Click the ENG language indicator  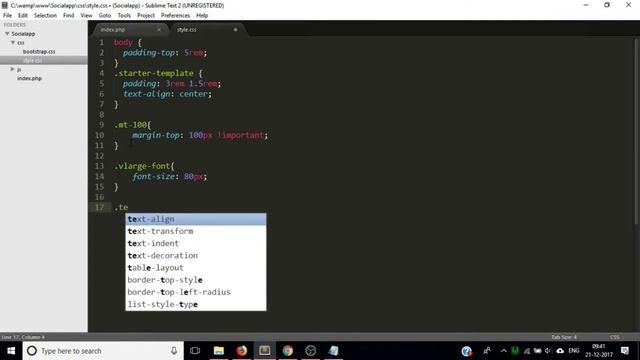point(573,351)
